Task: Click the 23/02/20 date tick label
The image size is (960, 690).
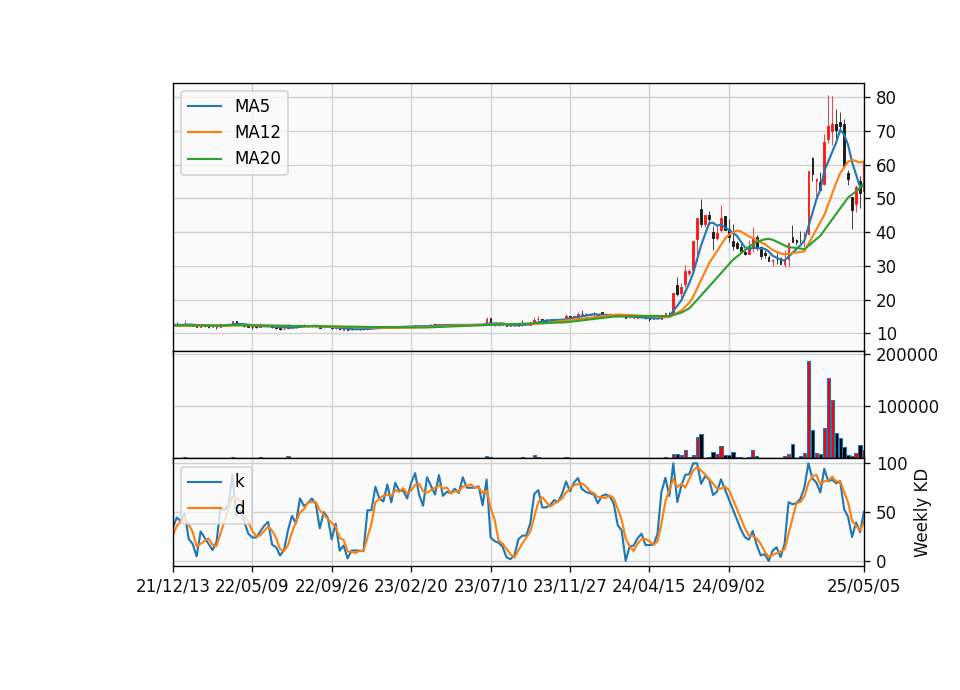Action: pos(411,586)
